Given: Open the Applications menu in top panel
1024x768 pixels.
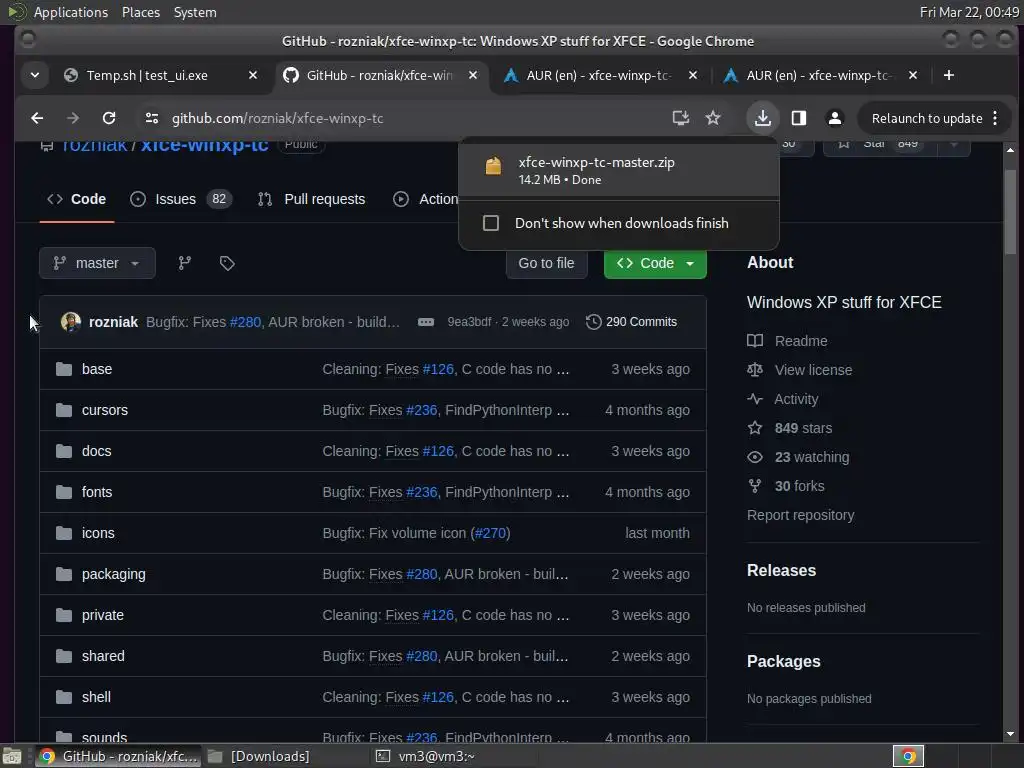Looking at the screenshot, I should [x=71, y=12].
